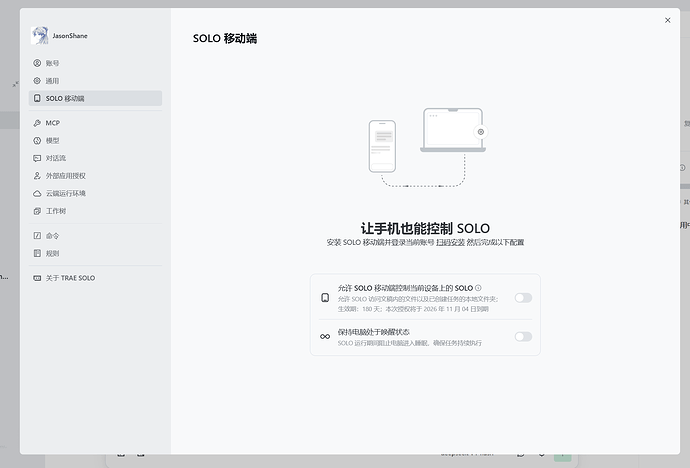Click the 工作树 worktree icon
Image resolution: width=690 pixels, height=468 pixels.
[x=37, y=211]
